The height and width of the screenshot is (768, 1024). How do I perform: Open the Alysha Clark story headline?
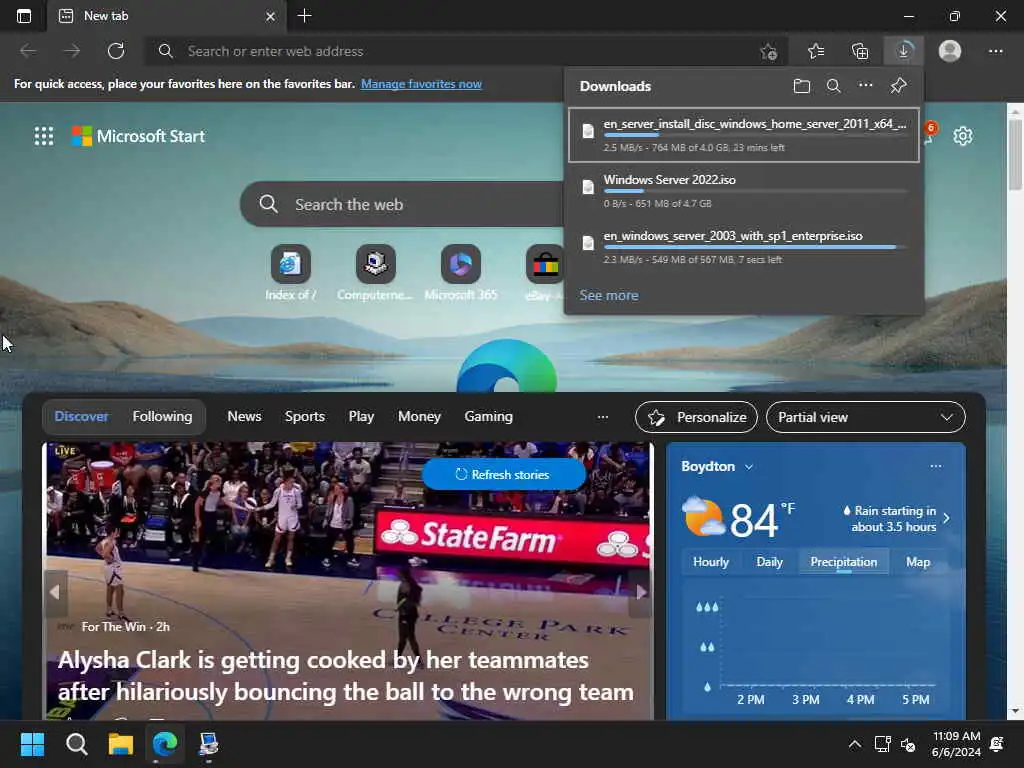(345, 676)
